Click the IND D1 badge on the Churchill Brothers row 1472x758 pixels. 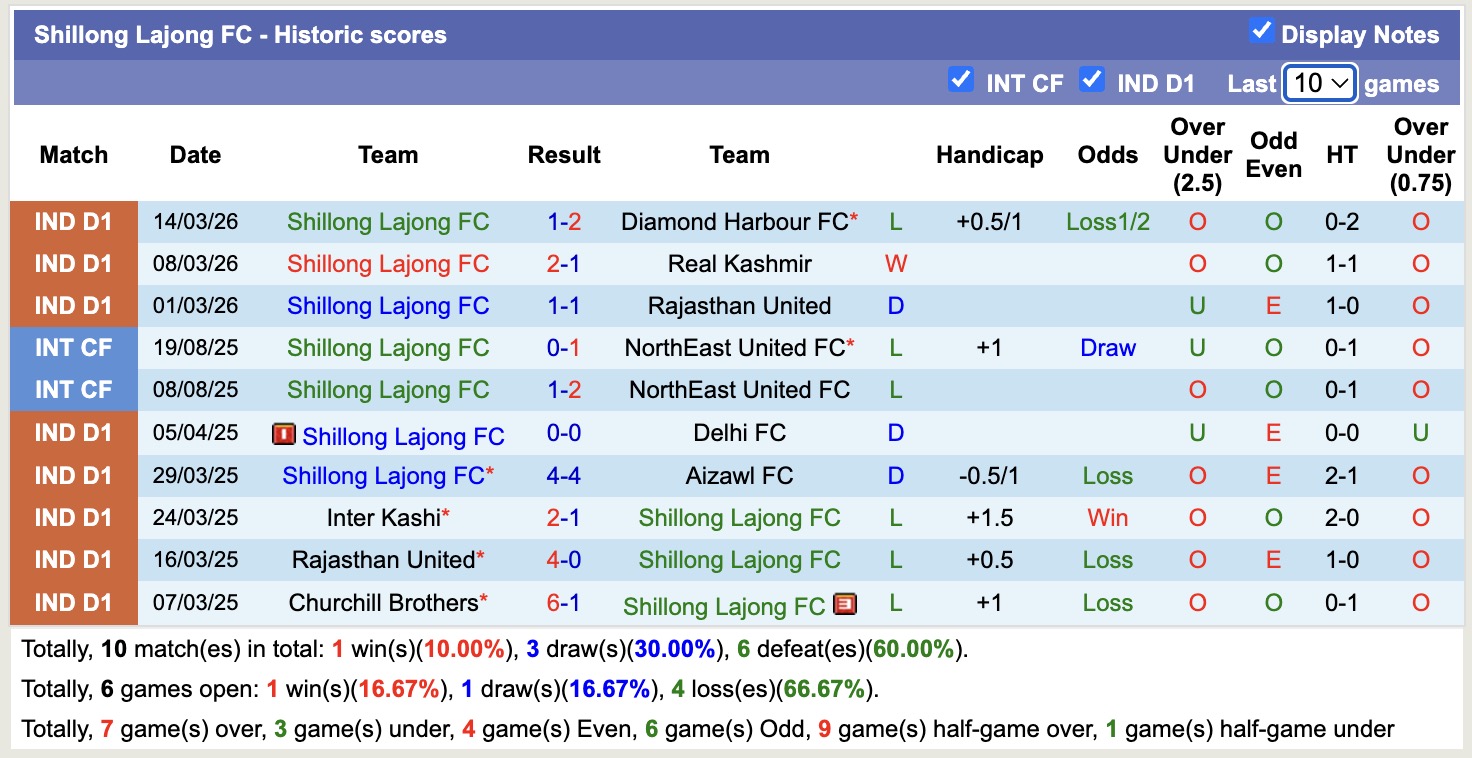pos(74,603)
